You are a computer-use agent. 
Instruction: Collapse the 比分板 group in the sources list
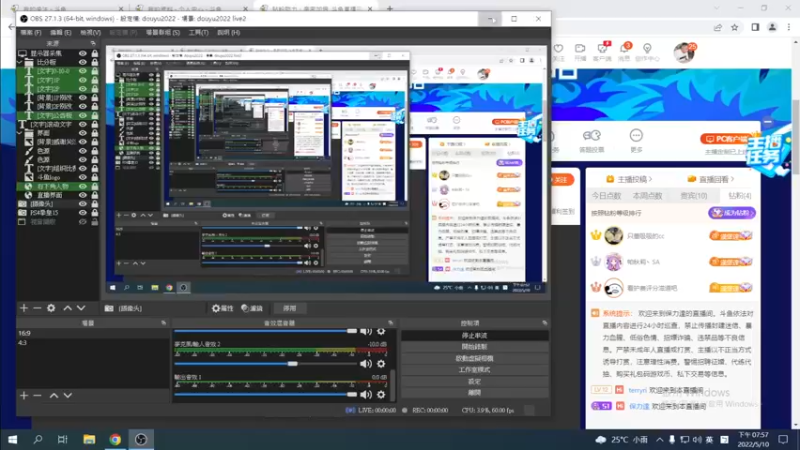tap(20, 62)
